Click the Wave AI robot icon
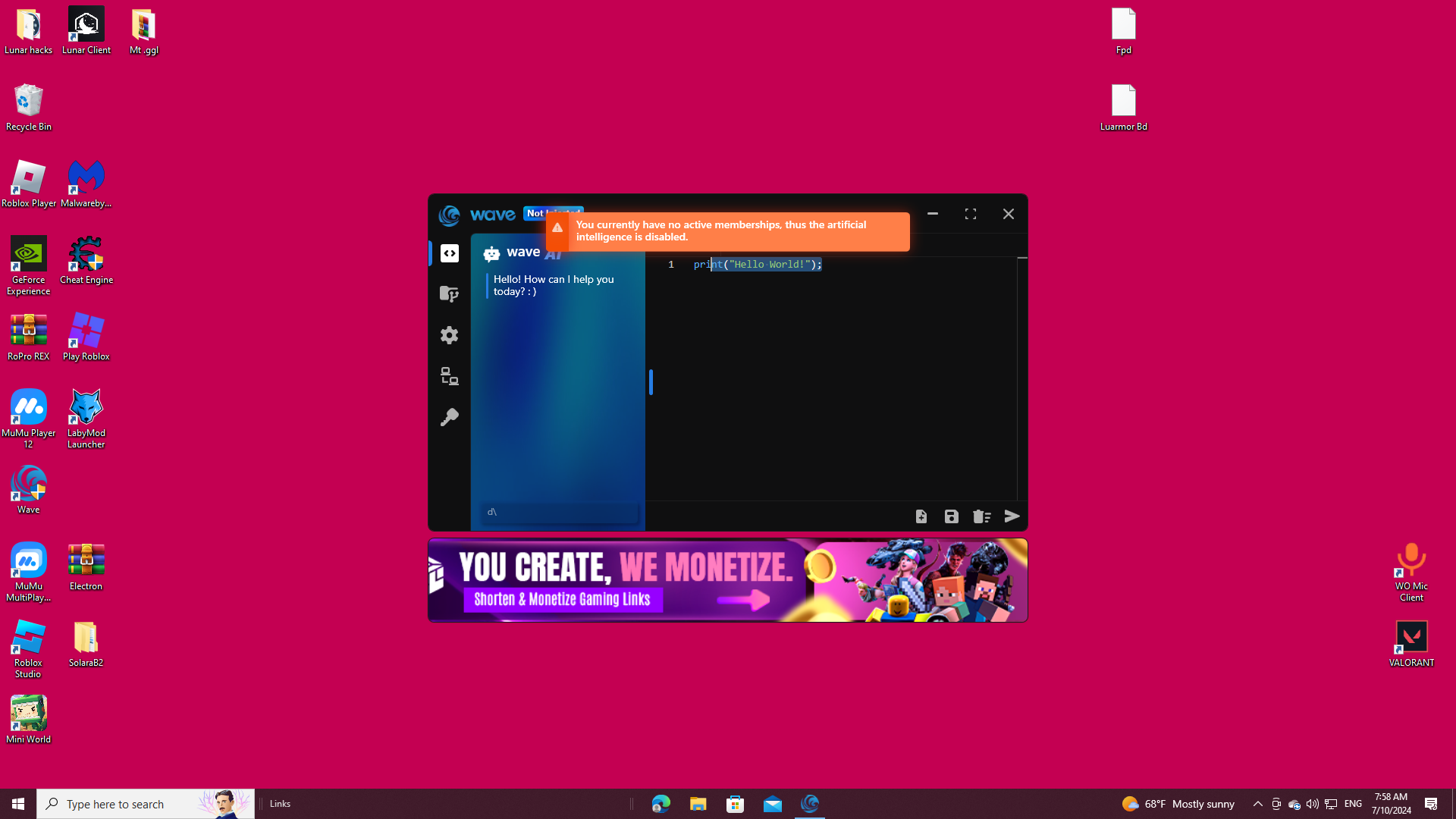 (491, 254)
